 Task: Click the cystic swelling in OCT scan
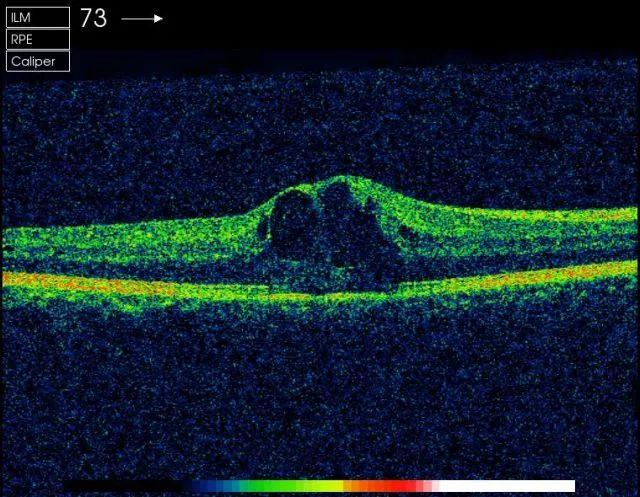click(331, 235)
